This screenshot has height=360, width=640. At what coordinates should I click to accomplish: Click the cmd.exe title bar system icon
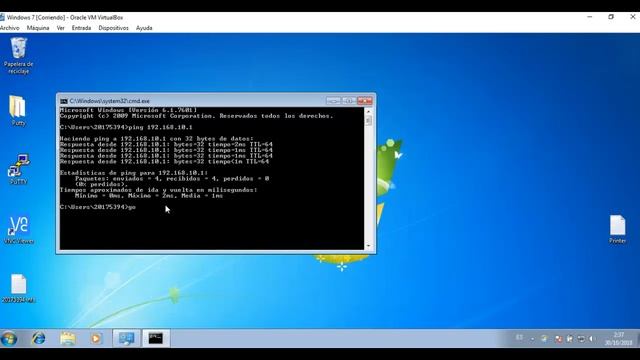tap(64, 101)
